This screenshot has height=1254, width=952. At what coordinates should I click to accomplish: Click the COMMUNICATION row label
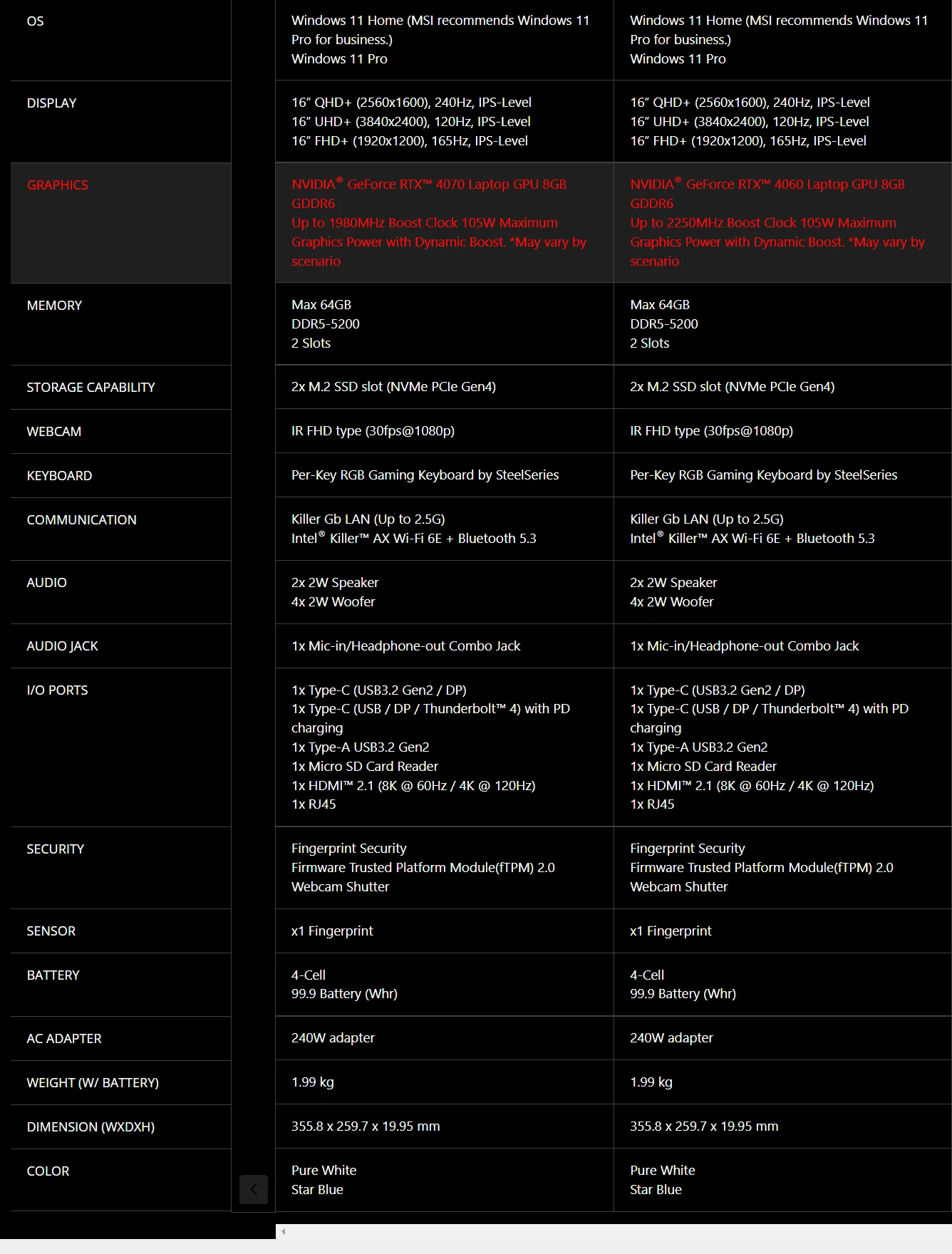81,520
